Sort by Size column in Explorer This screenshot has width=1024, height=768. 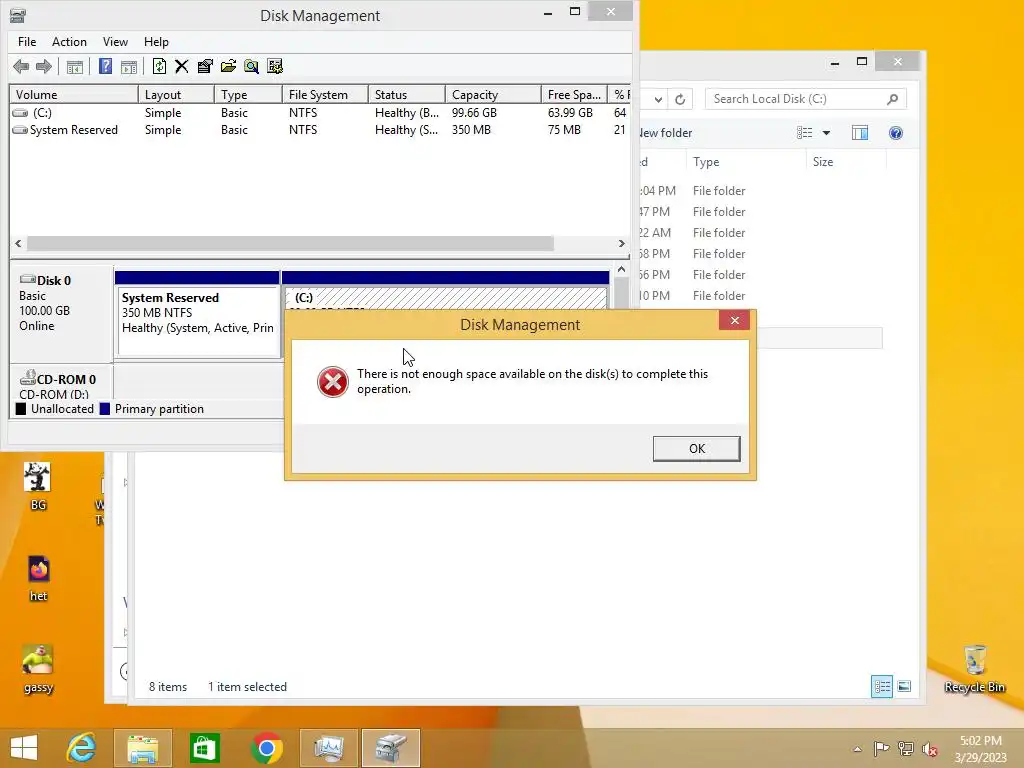pyautogui.click(x=846, y=162)
